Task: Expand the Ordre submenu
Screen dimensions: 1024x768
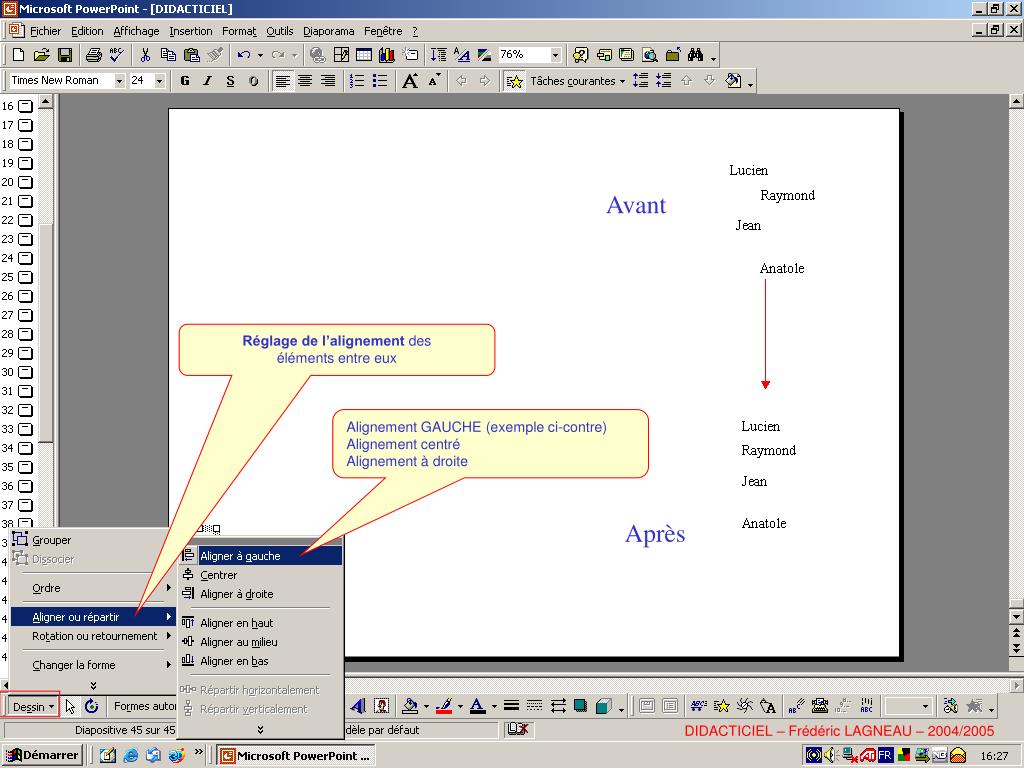Action: 92,588
